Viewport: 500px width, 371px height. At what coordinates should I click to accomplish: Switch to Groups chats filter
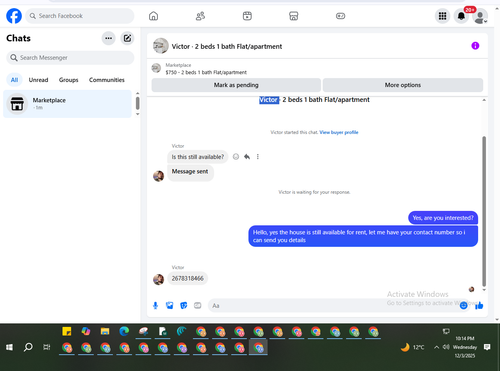click(68, 80)
